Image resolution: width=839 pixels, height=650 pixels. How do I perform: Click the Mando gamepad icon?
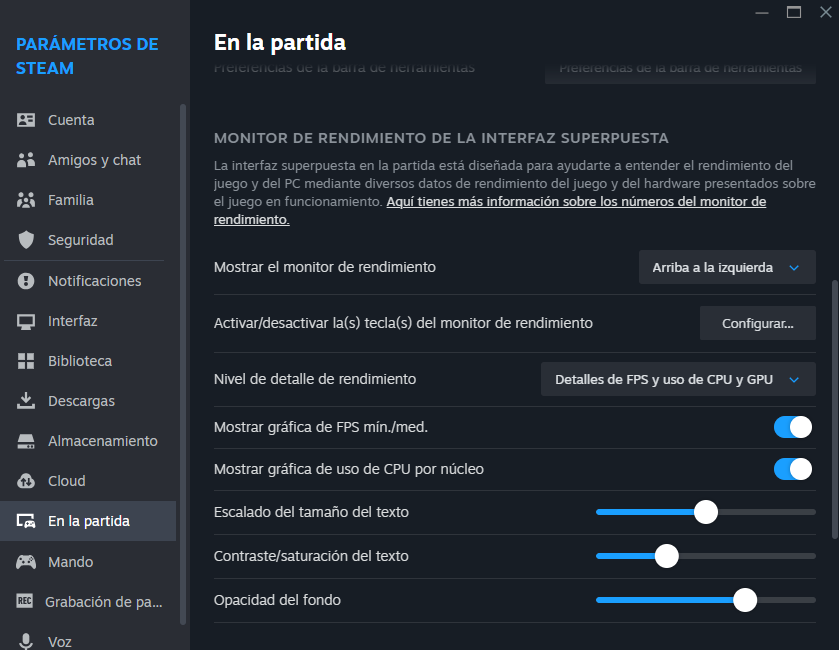click(x=26, y=562)
